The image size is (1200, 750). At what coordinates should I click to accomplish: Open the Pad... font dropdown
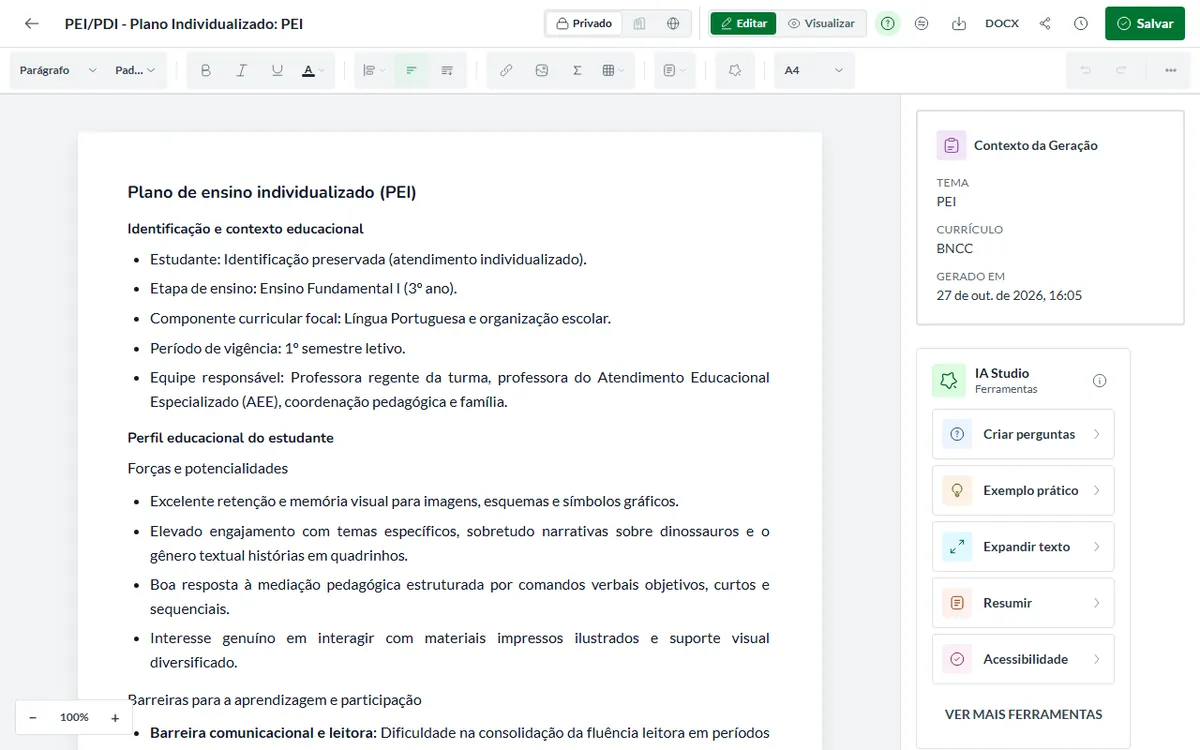click(135, 70)
